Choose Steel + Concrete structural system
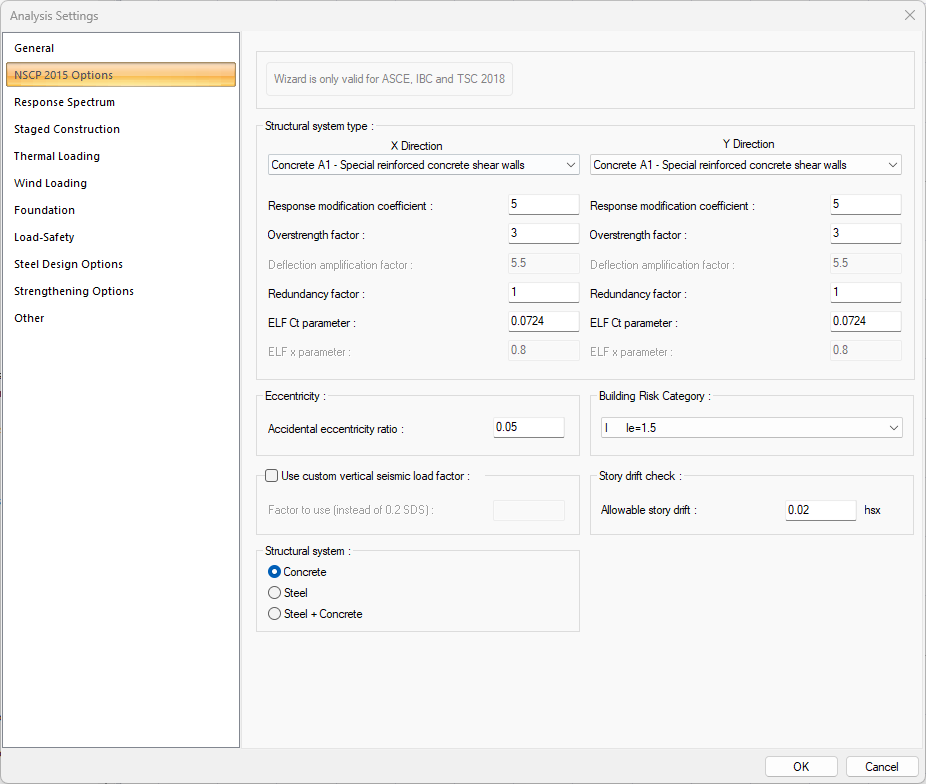The width and height of the screenshot is (926, 784). click(275, 614)
